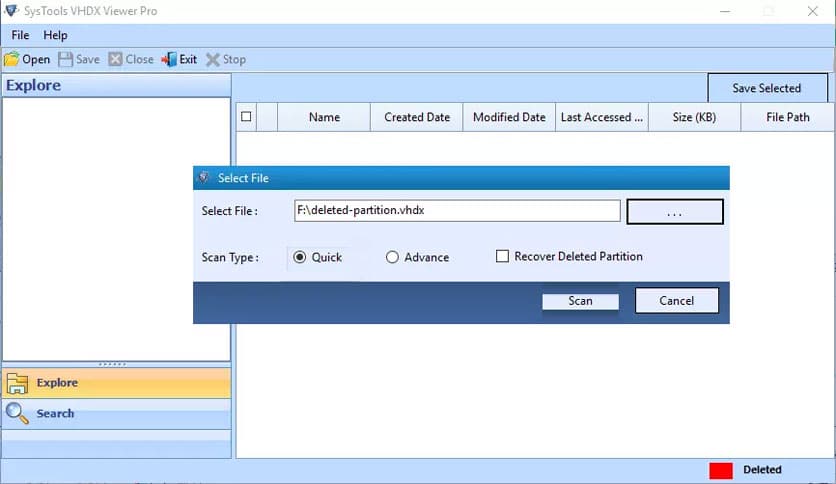This screenshot has width=836, height=484.
Task: Click the Save Selected button
Action: [767, 88]
